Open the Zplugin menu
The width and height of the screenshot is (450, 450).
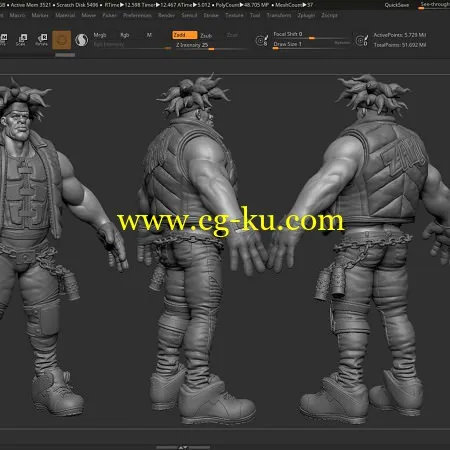306,15
